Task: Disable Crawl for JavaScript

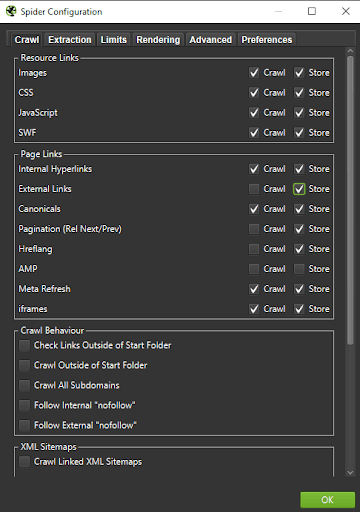Action: pyautogui.click(x=254, y=113)
